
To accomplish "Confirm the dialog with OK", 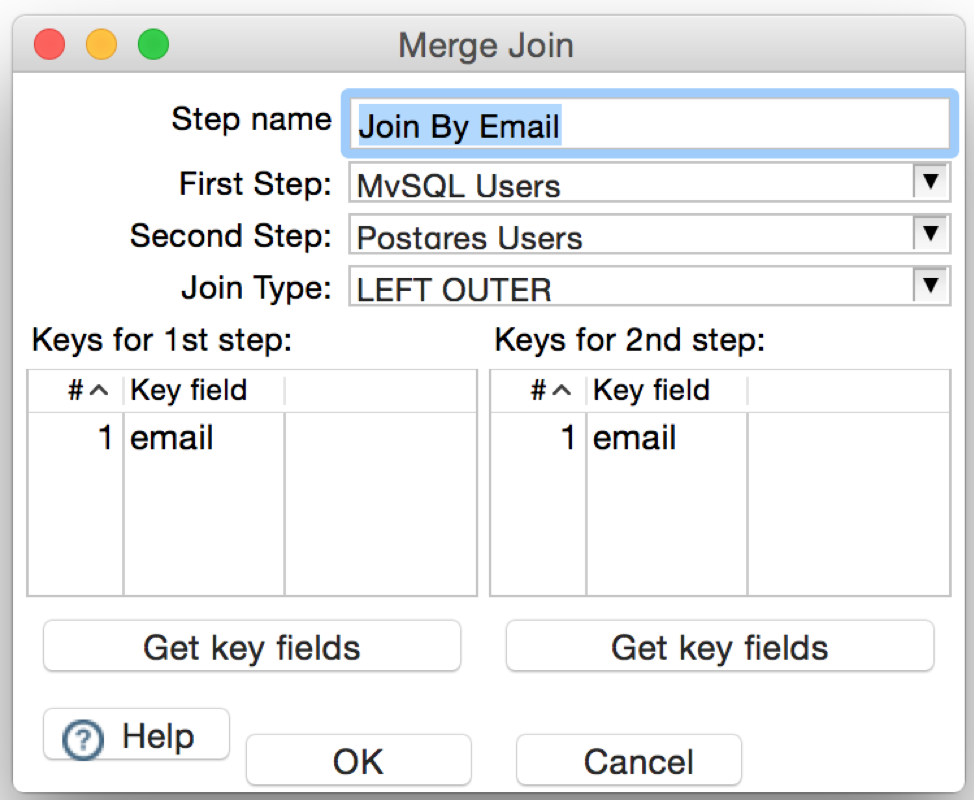I will pos(358,761).
